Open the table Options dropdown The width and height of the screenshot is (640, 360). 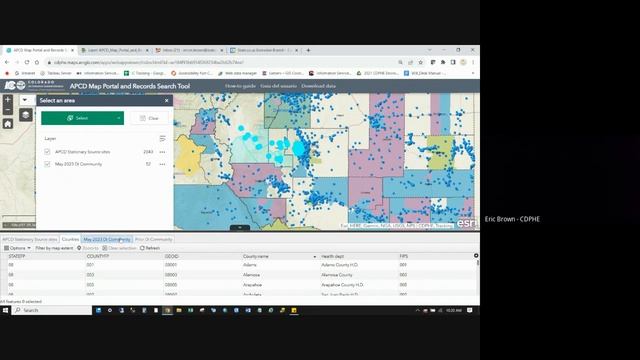18,248
